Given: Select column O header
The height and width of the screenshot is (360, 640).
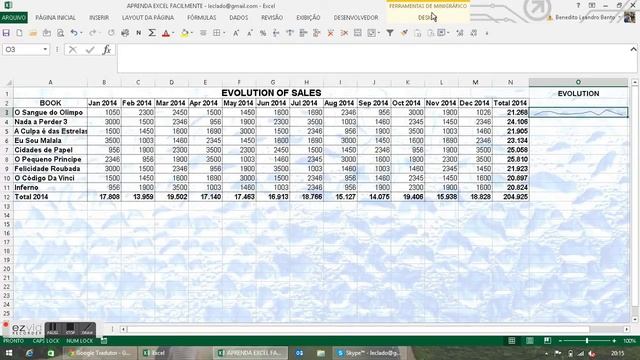Looking at the screenshot, I should click(578, 82).
